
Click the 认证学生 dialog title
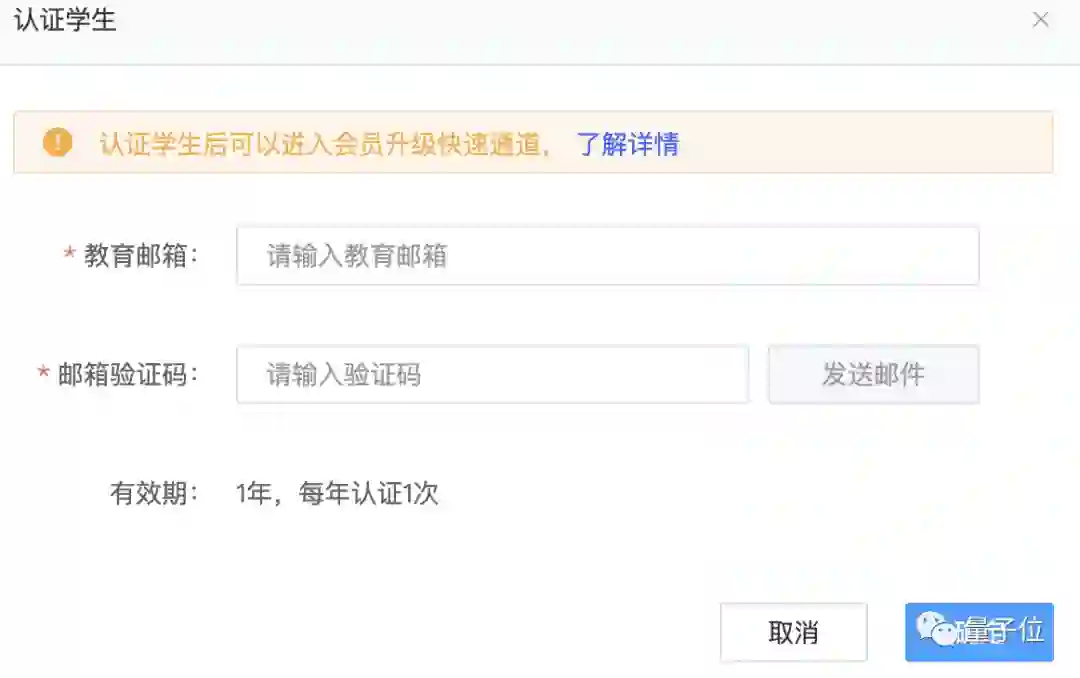[65, 21]
